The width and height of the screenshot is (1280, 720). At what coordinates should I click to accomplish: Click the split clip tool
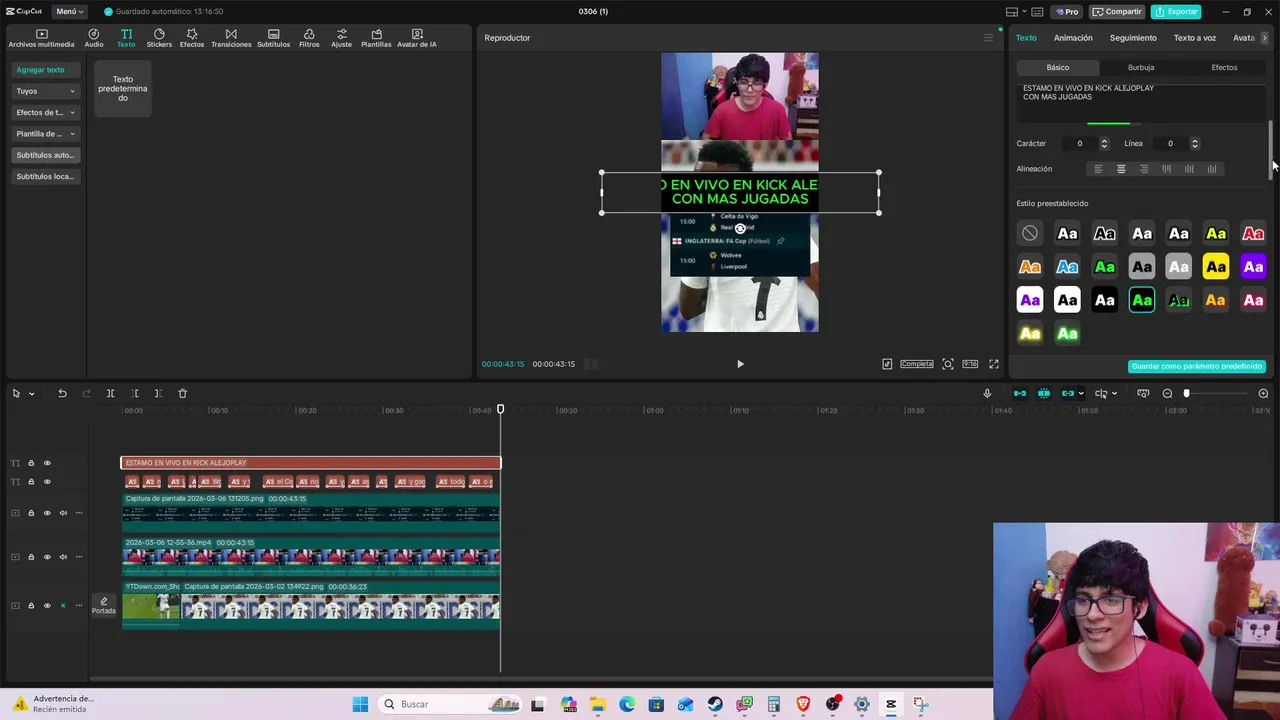pos(110,393)
